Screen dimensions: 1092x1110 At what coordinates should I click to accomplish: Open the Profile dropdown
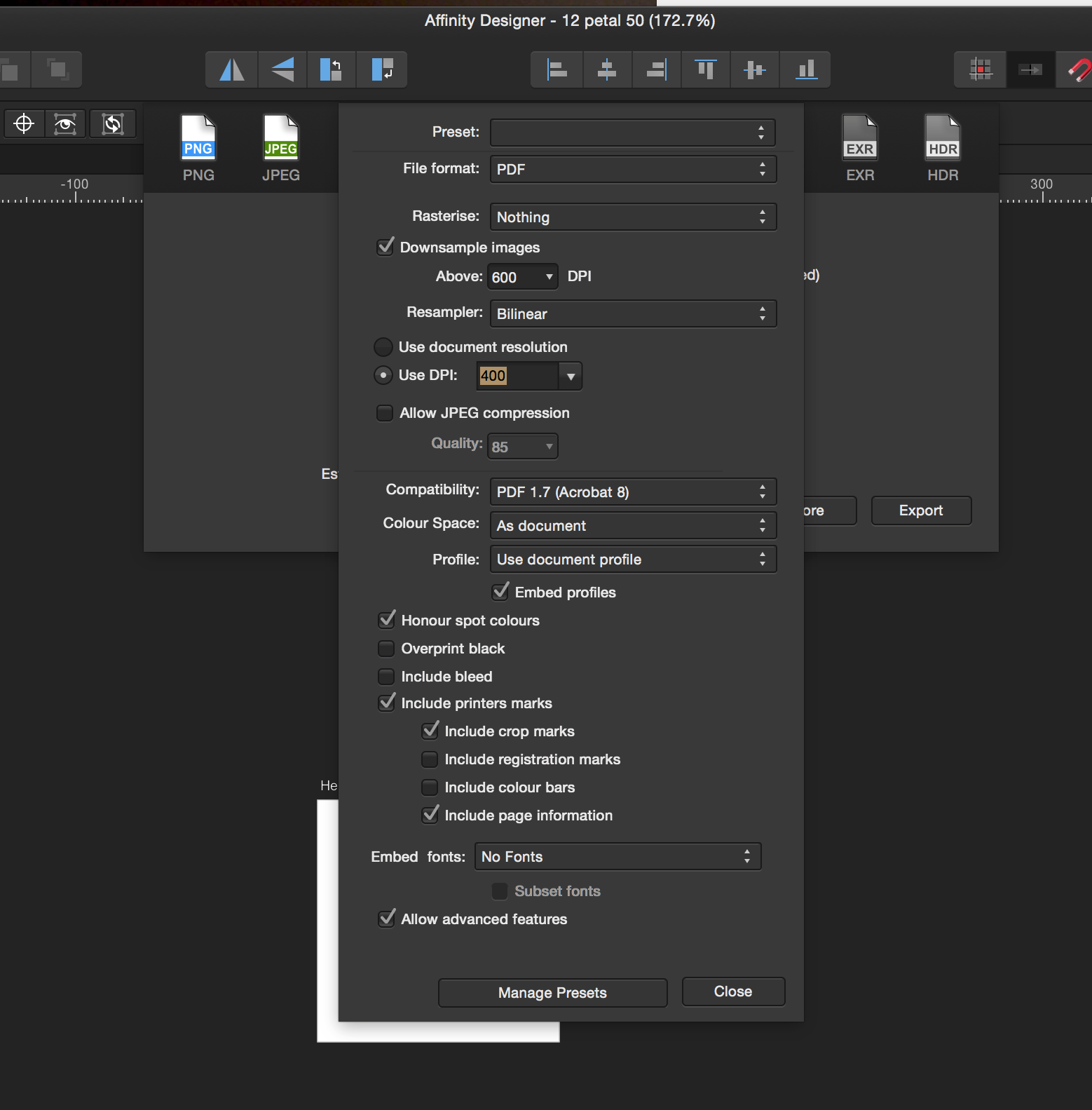(x=633, y=559)
